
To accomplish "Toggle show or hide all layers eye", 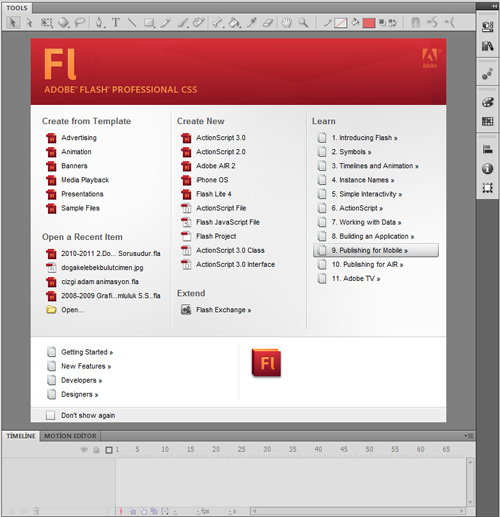I will 84,450.
